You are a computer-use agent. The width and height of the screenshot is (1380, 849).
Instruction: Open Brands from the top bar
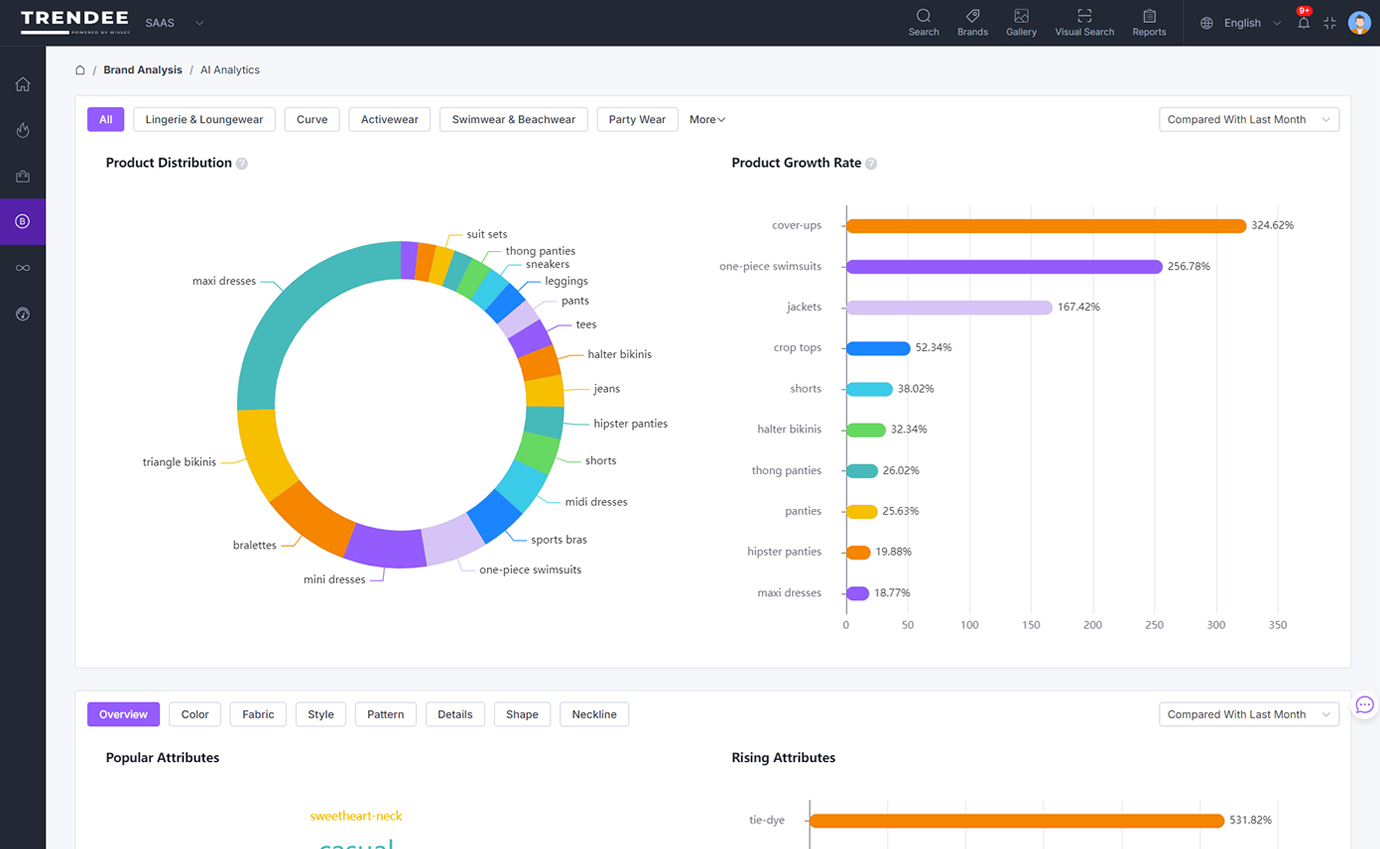[972, 22]
